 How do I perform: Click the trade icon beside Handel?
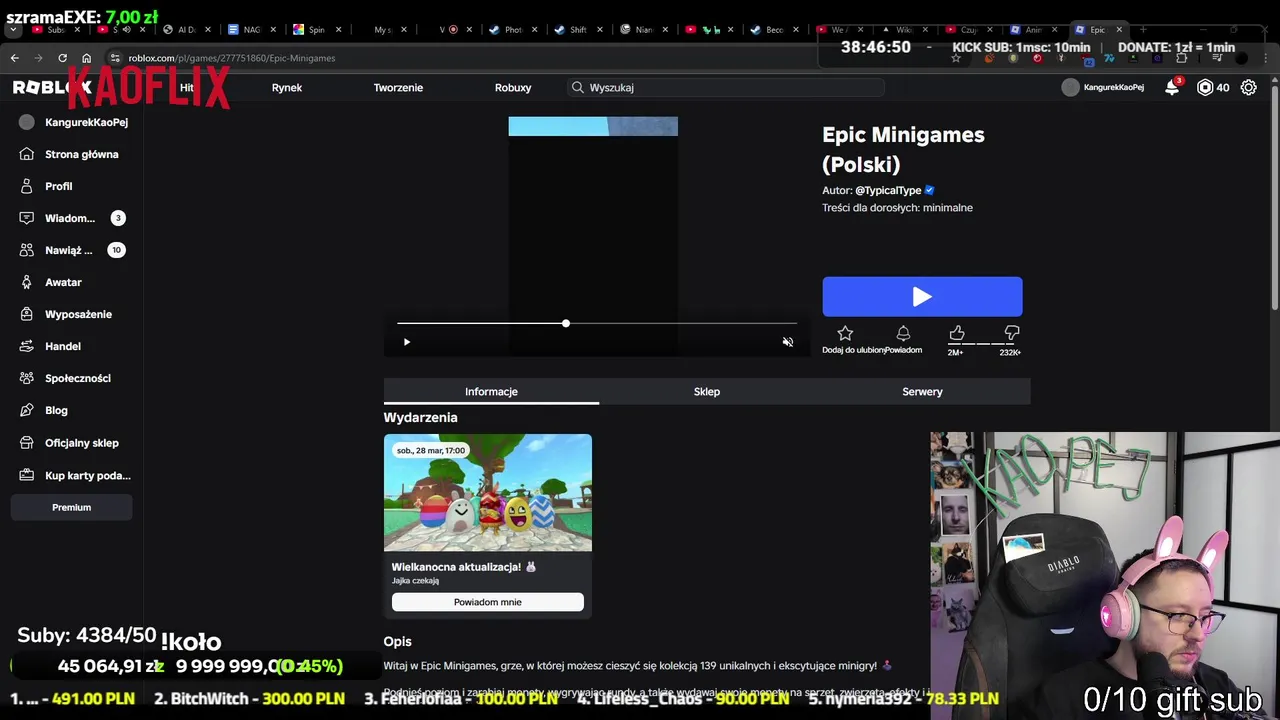point(27,346)
